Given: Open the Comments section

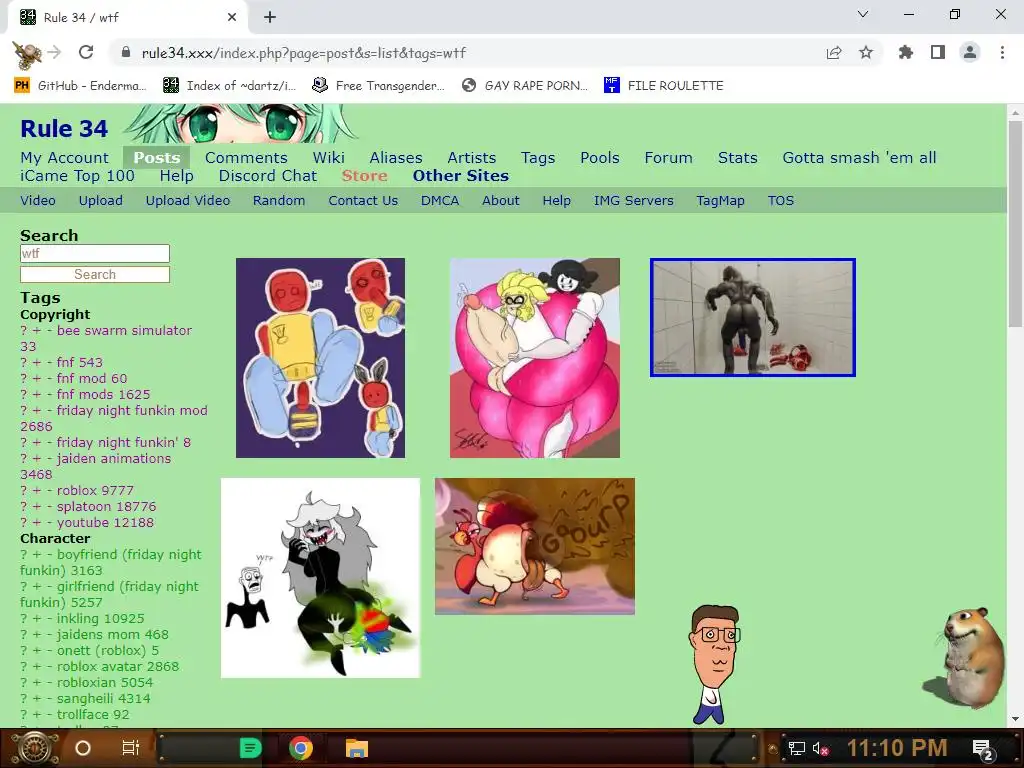Looking at the screenshot, I should tap(246, 157).
